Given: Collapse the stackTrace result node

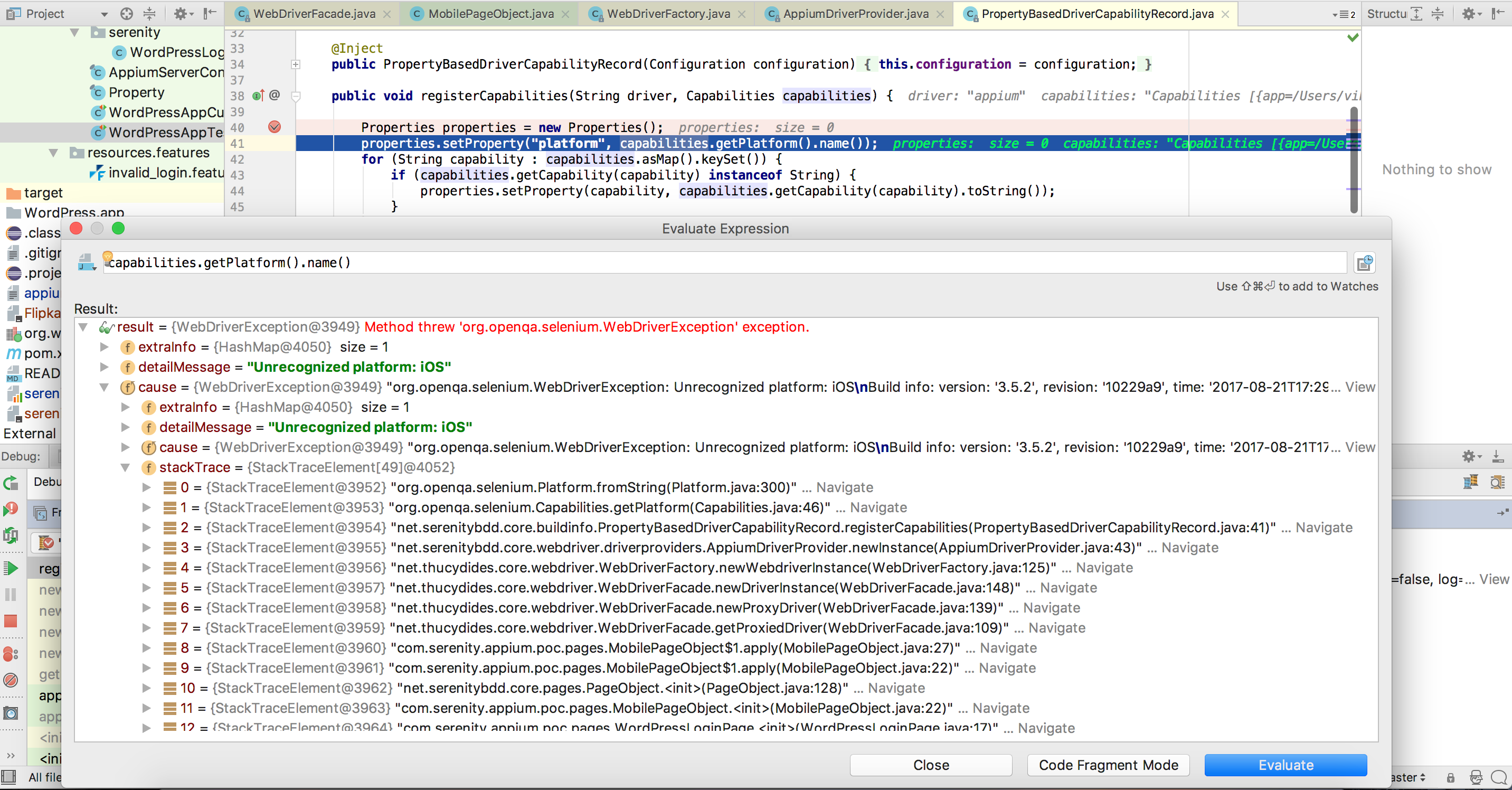Looking at the screenshot, I should click(x=125, y=468).
